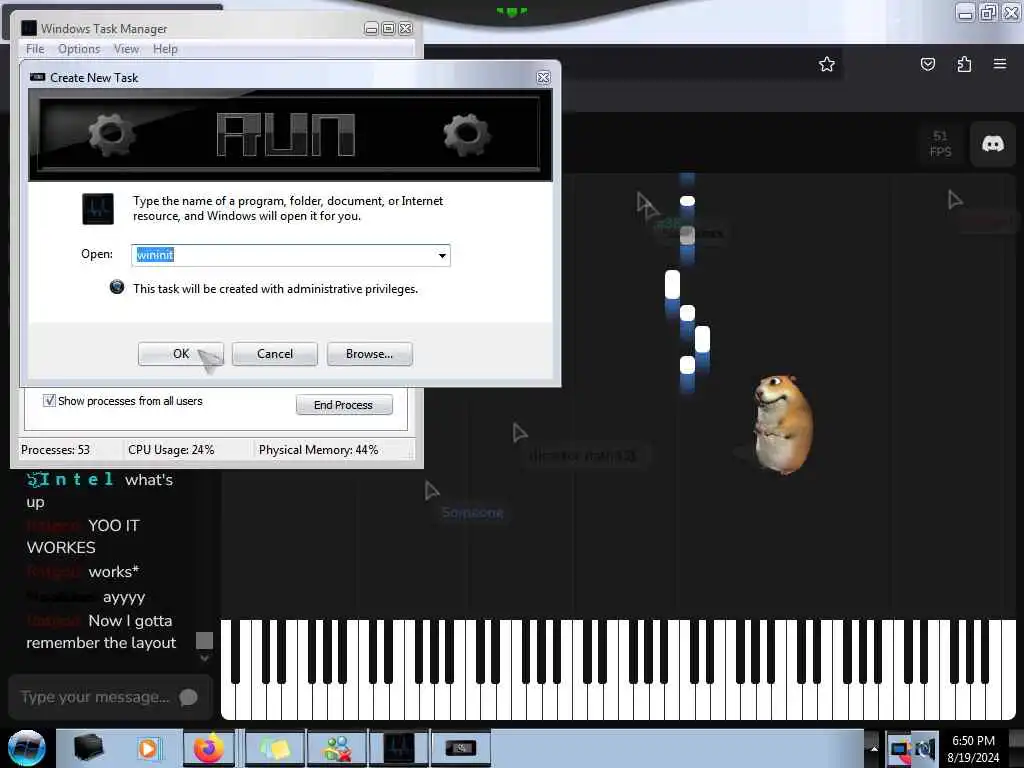Click the Discord icon button
Viewport: 1024px width, 768px height.
tap(993, 144)
